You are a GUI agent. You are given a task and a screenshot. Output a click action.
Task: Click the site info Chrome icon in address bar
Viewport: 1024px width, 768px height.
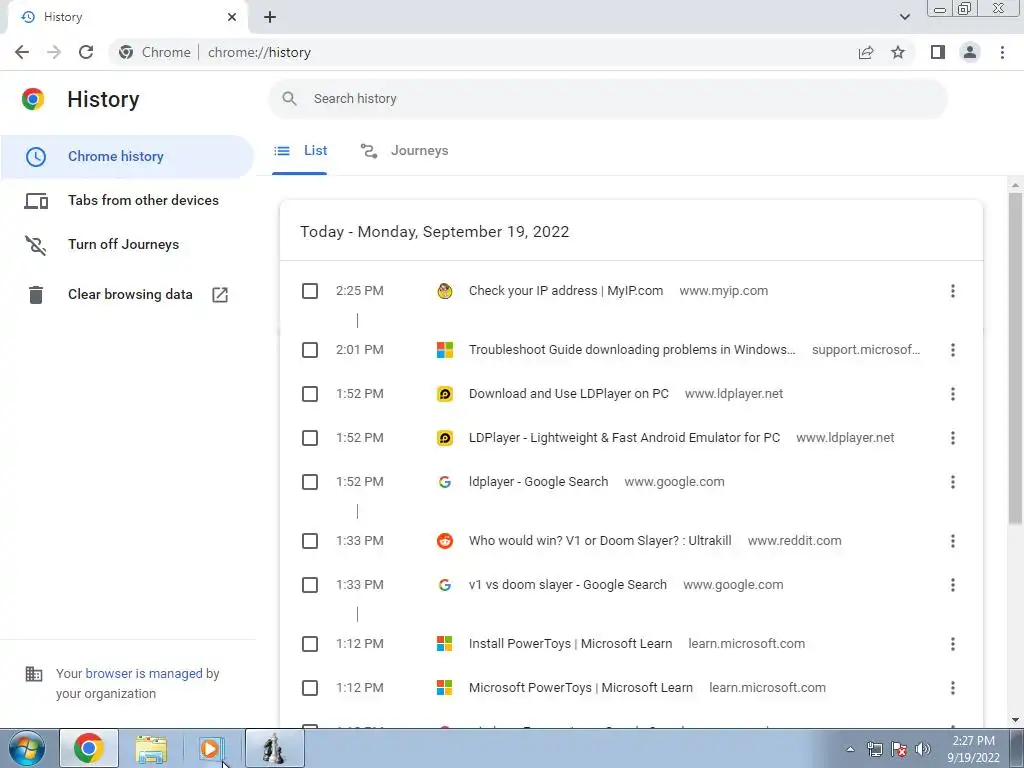(126, 52)
